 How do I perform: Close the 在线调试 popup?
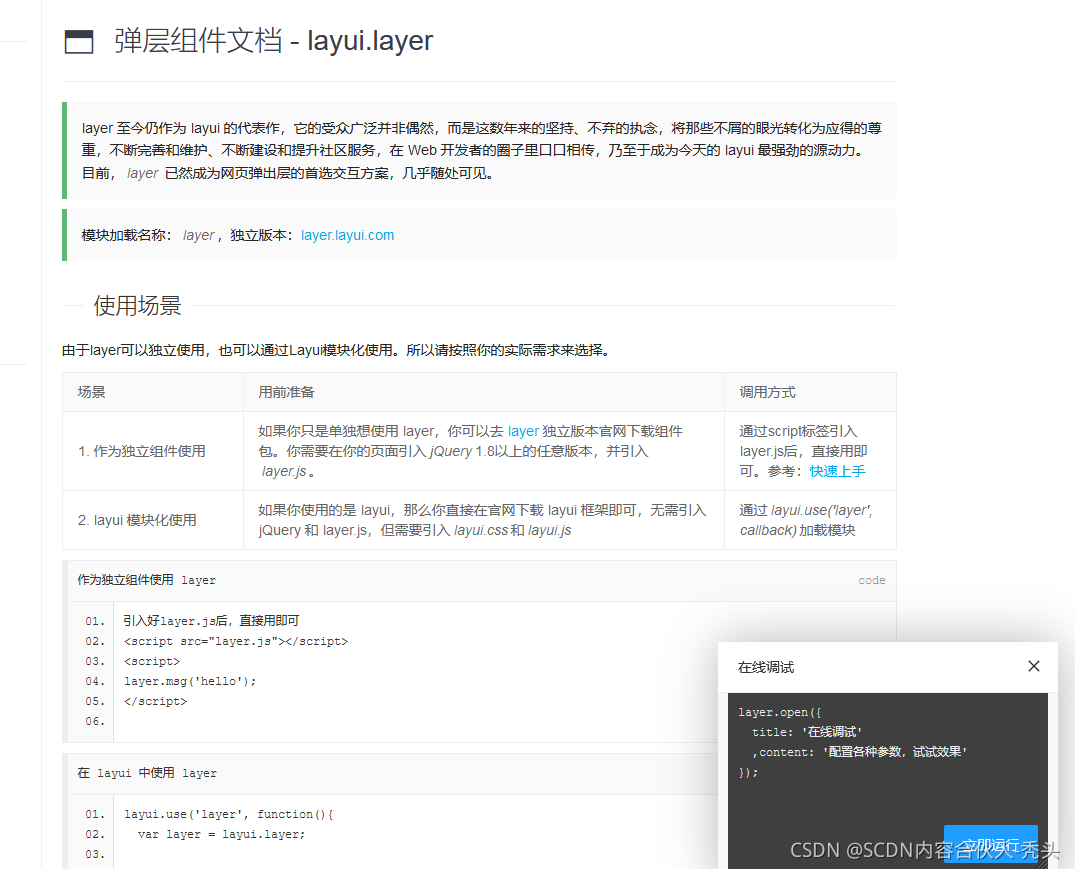(1034, 666)
